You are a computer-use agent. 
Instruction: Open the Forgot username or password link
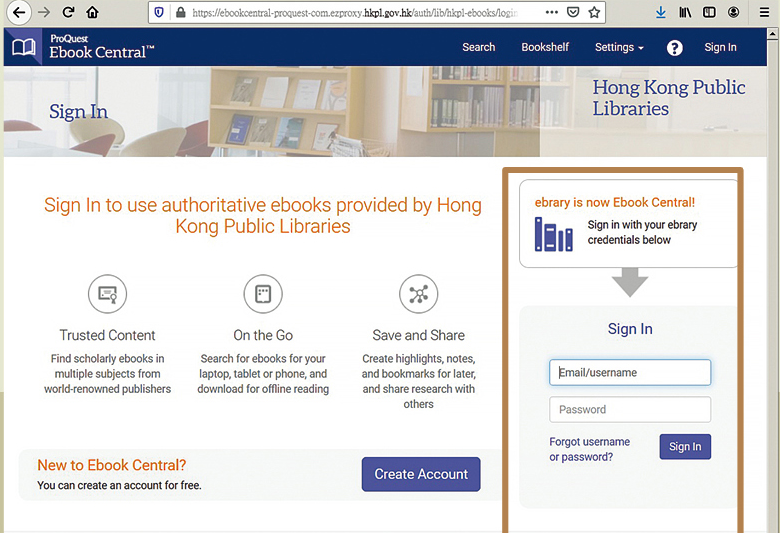point(589,449)
